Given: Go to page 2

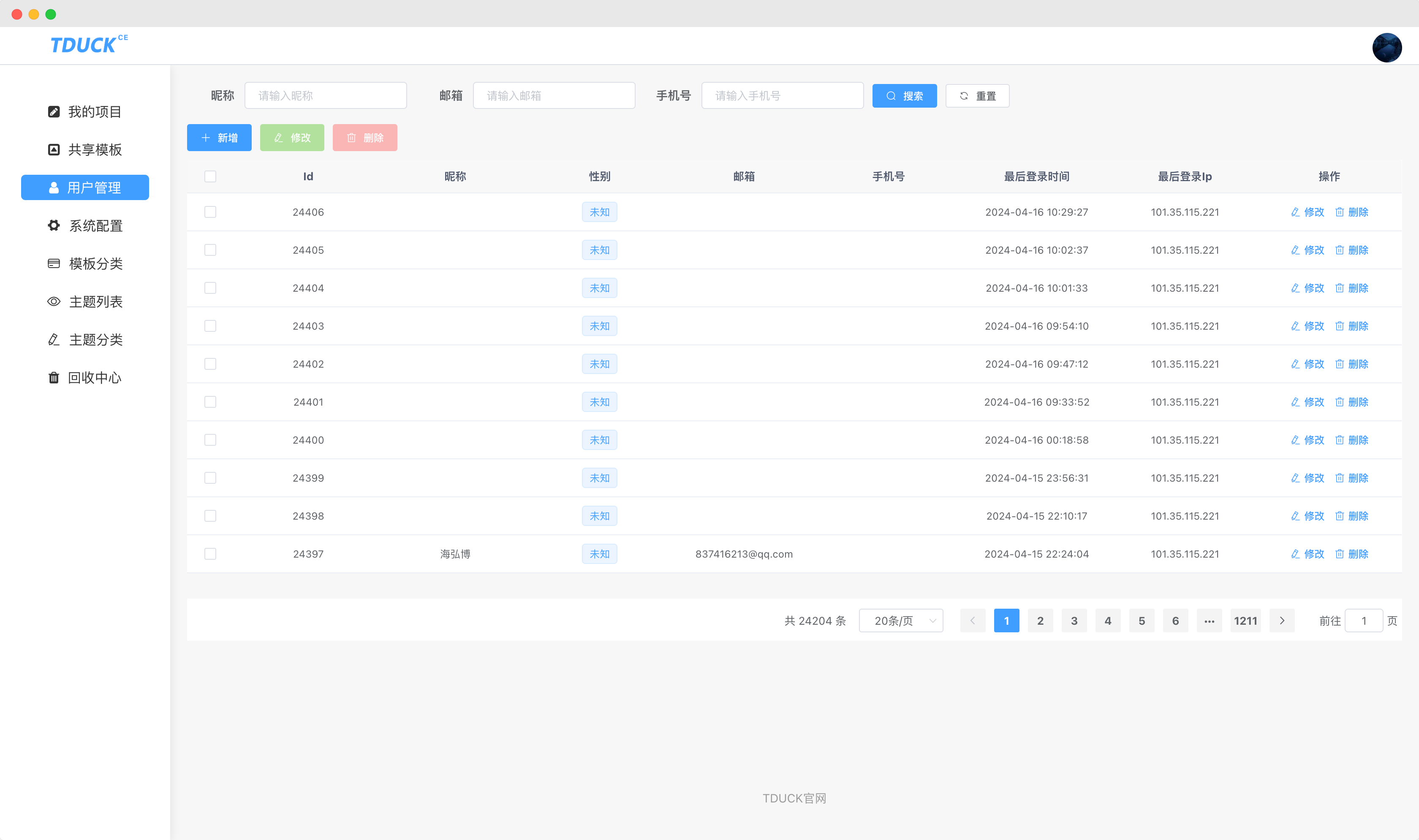Looking at the screenshot, I should tap(1040, 621).
